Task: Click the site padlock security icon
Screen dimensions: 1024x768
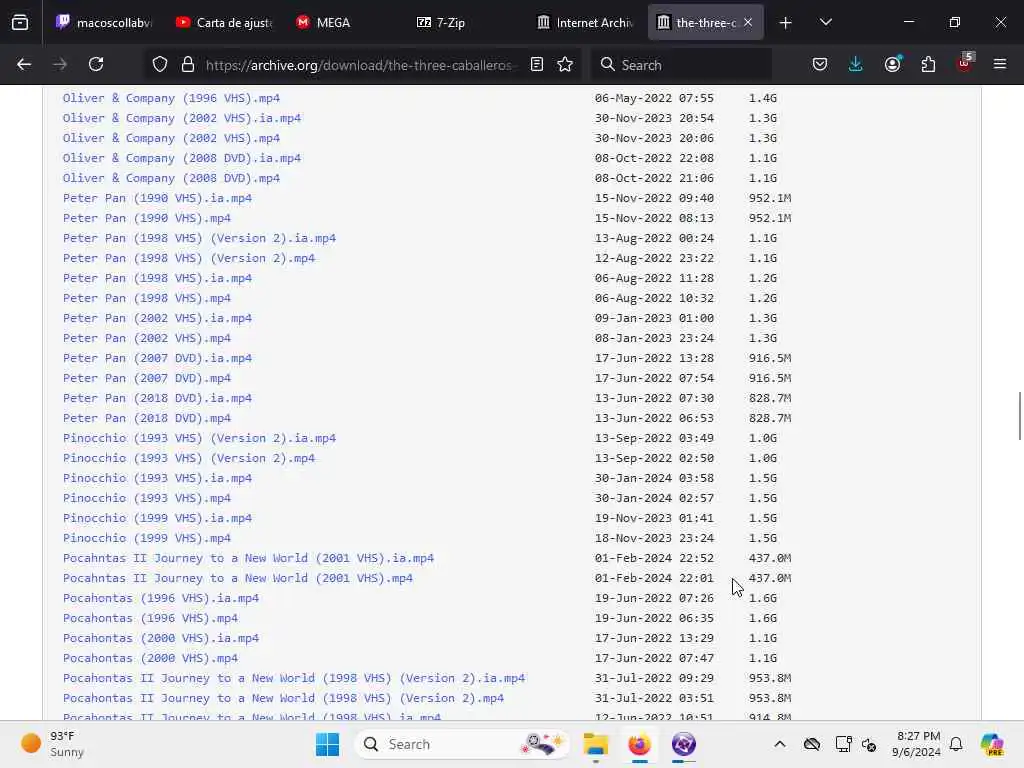Action: click(188, 65)
